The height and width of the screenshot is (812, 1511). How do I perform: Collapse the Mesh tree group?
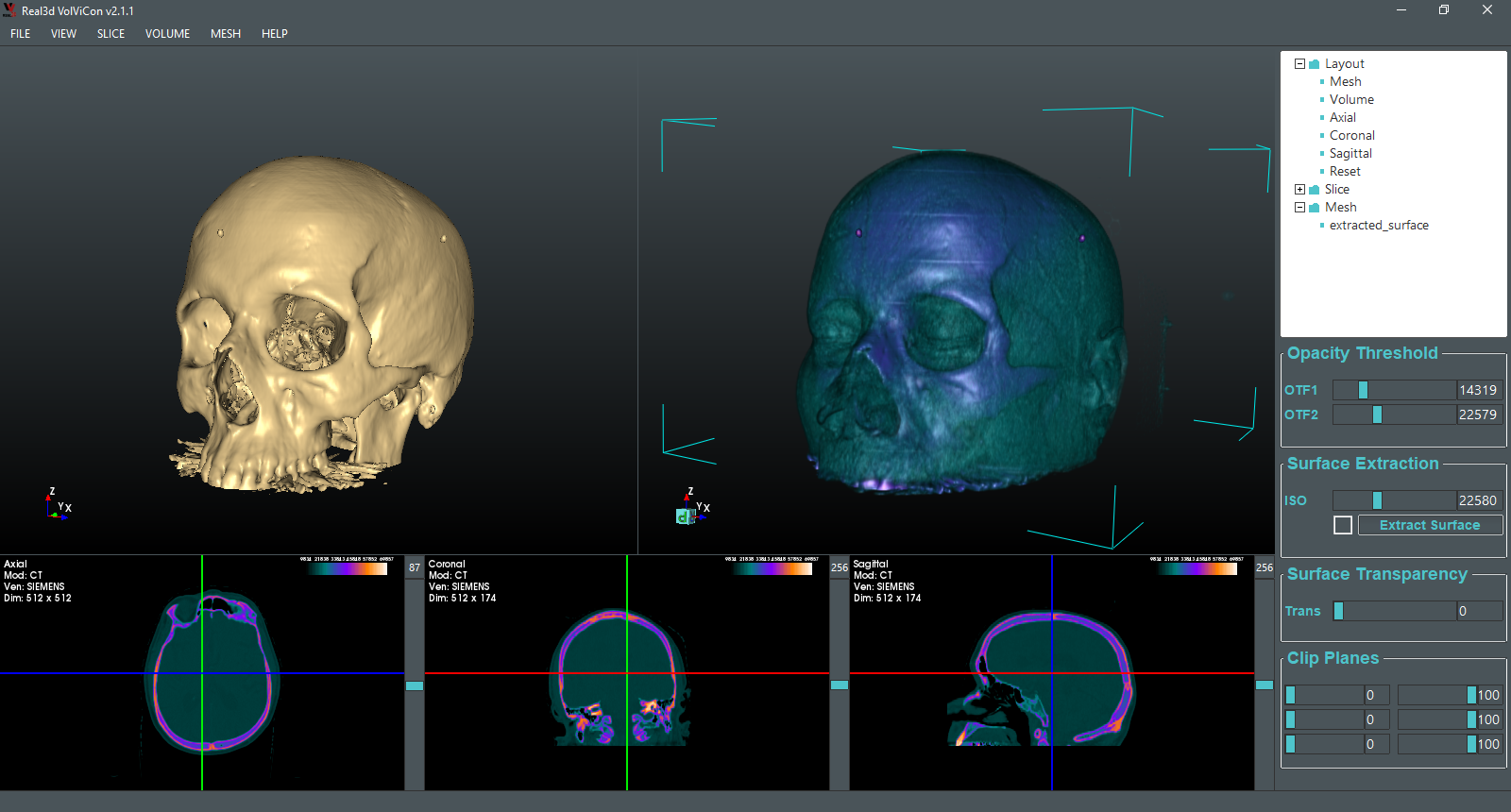pos(1299,208)
